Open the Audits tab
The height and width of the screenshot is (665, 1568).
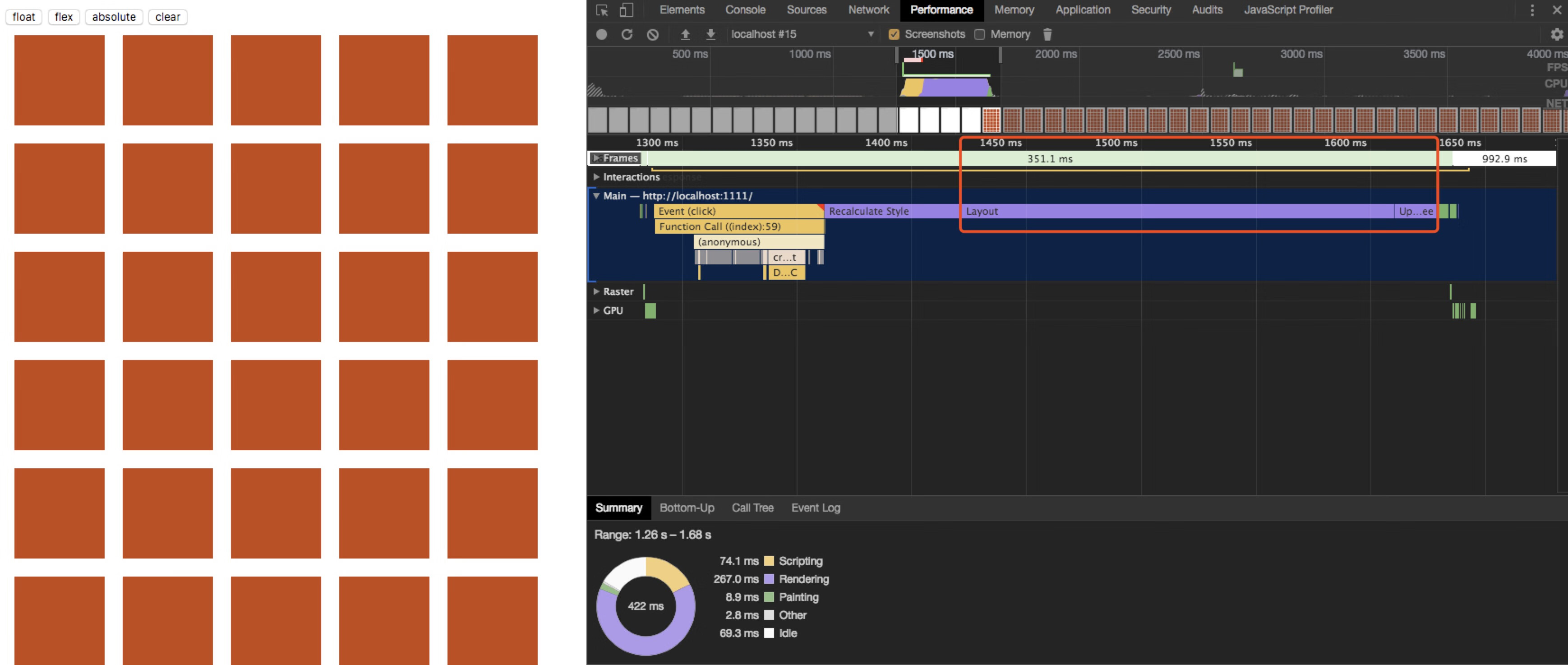1207,10
